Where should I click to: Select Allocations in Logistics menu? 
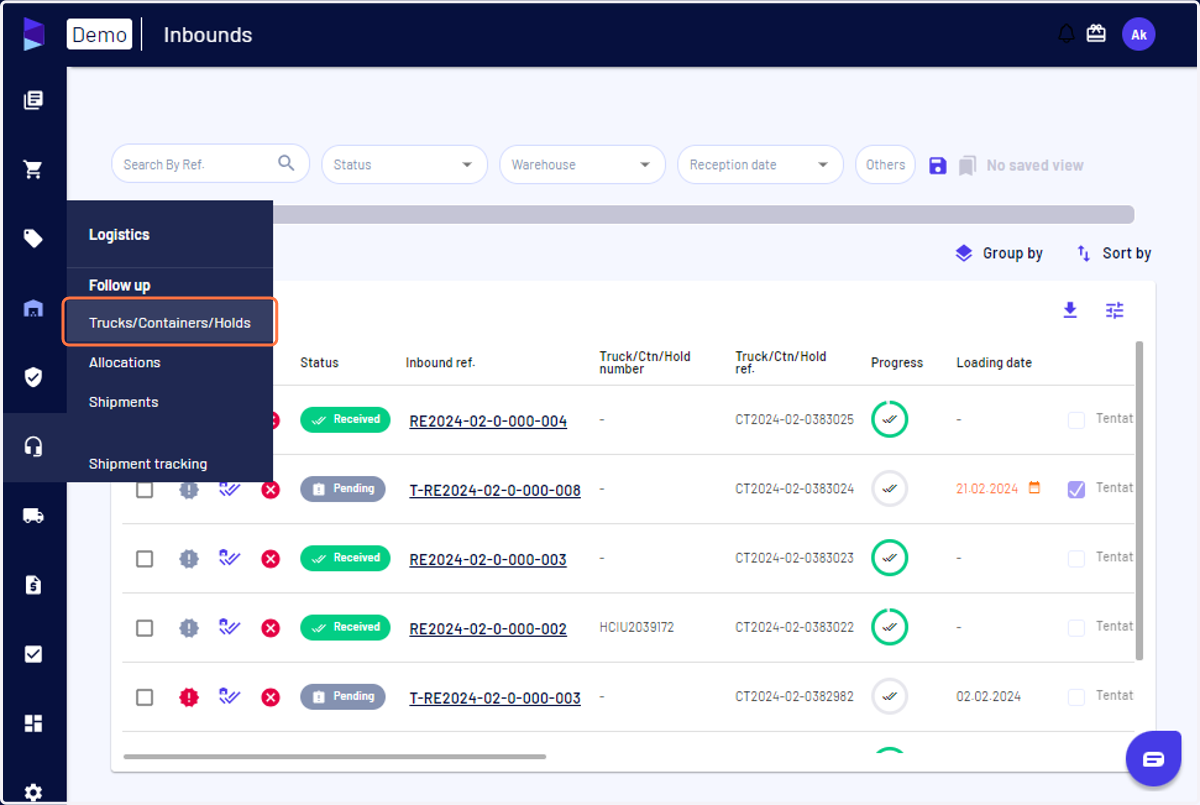[125, 362]
